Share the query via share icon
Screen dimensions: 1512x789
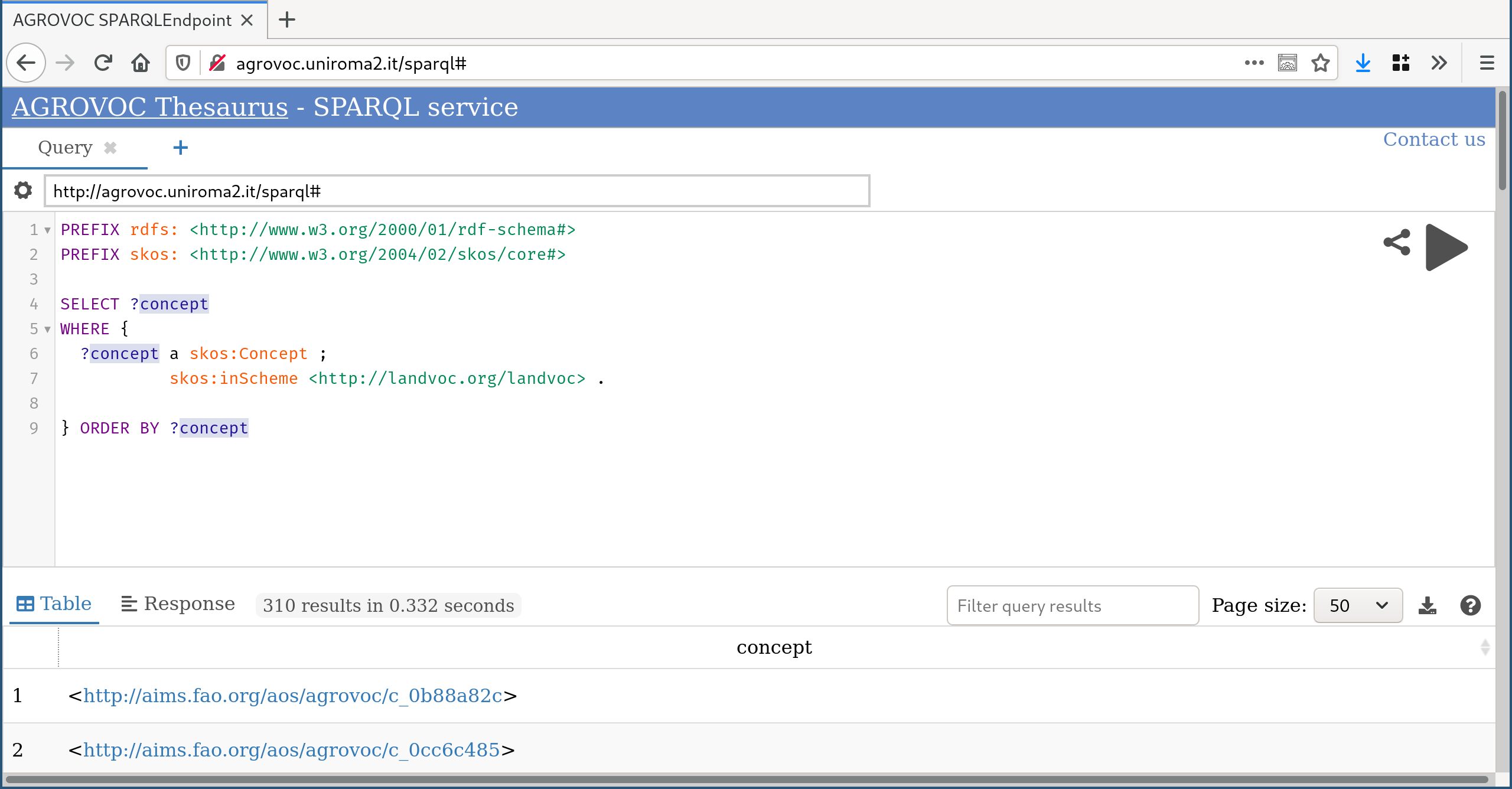click(1397, 242)
